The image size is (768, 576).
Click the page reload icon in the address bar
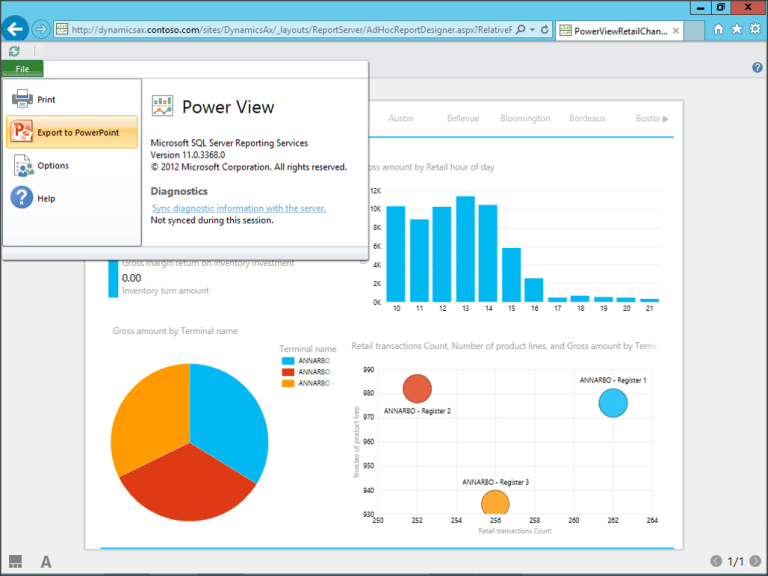pyautogui.click(x=545, y=29)
